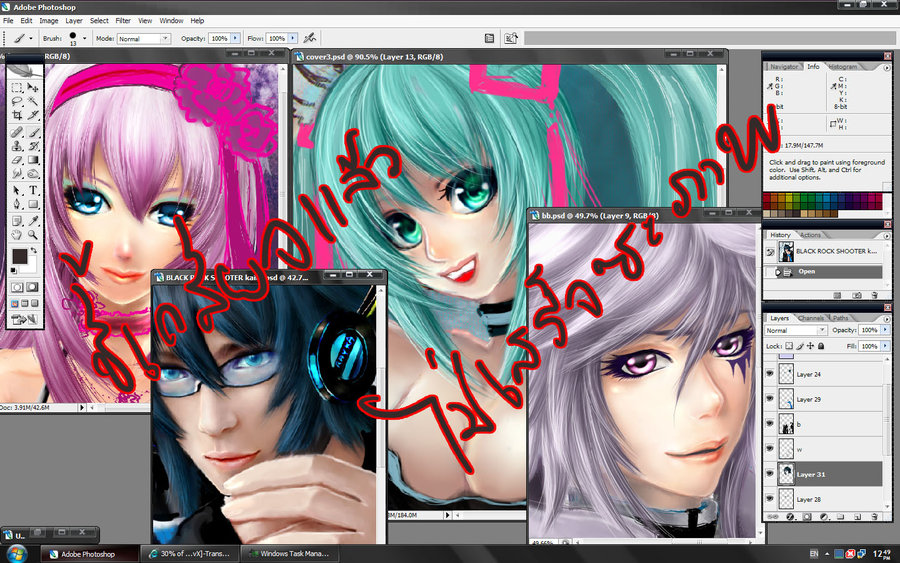Open the Brush preset picker arrow

click(84, 38)
